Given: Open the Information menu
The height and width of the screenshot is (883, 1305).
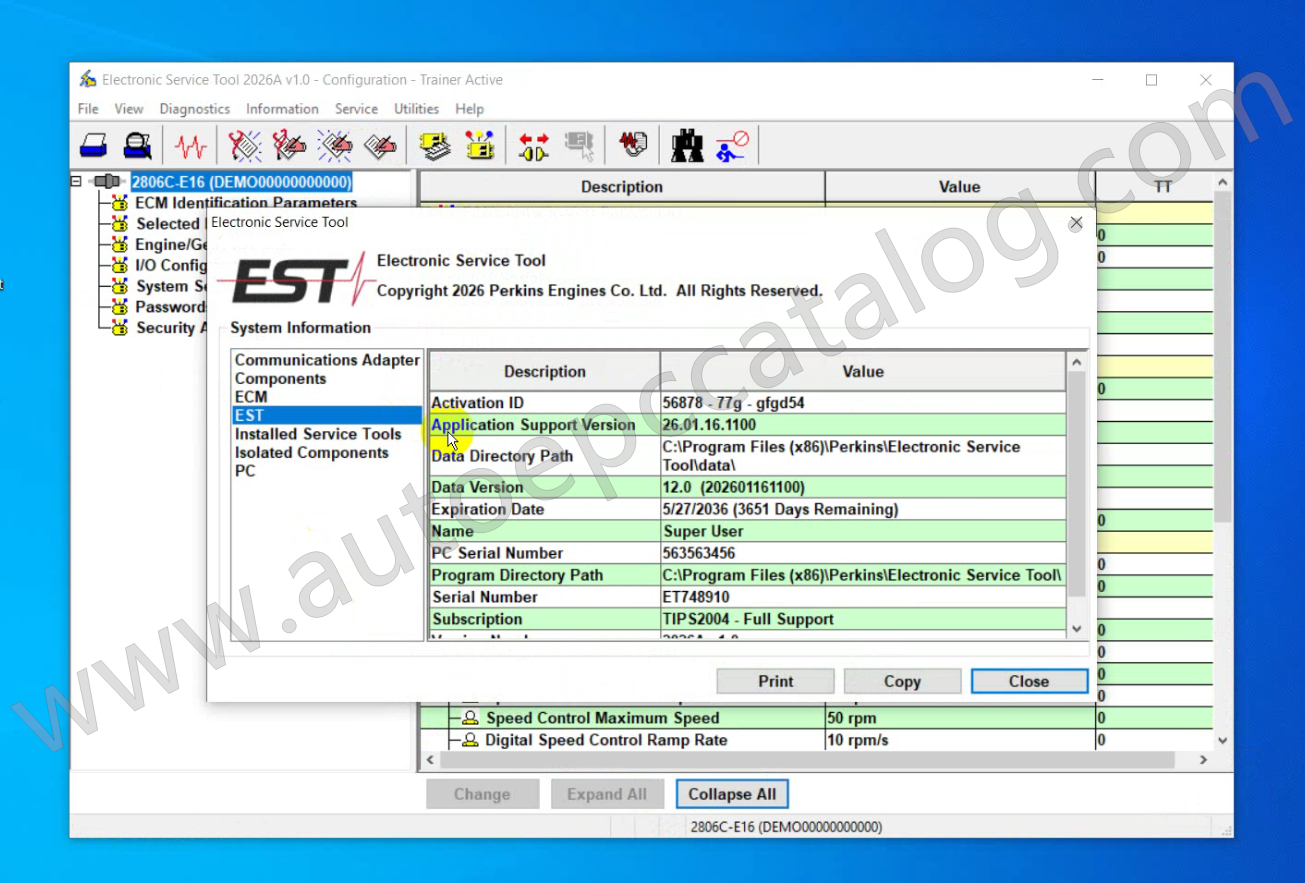Looking at the screenshot, I should (x=282, y=109).
